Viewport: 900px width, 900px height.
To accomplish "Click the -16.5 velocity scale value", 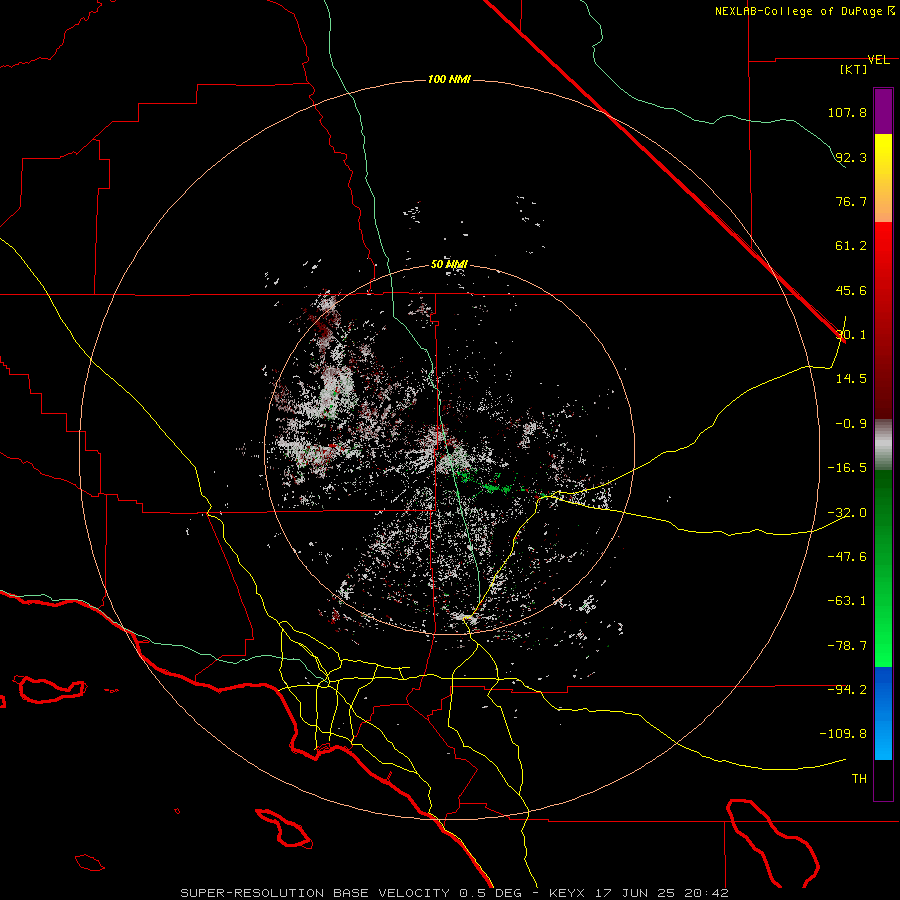I will [847, 468].
